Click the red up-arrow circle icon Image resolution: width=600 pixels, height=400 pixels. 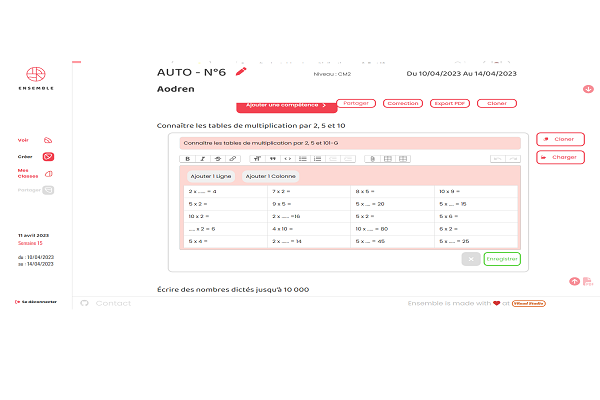click(x=574, y=281)
